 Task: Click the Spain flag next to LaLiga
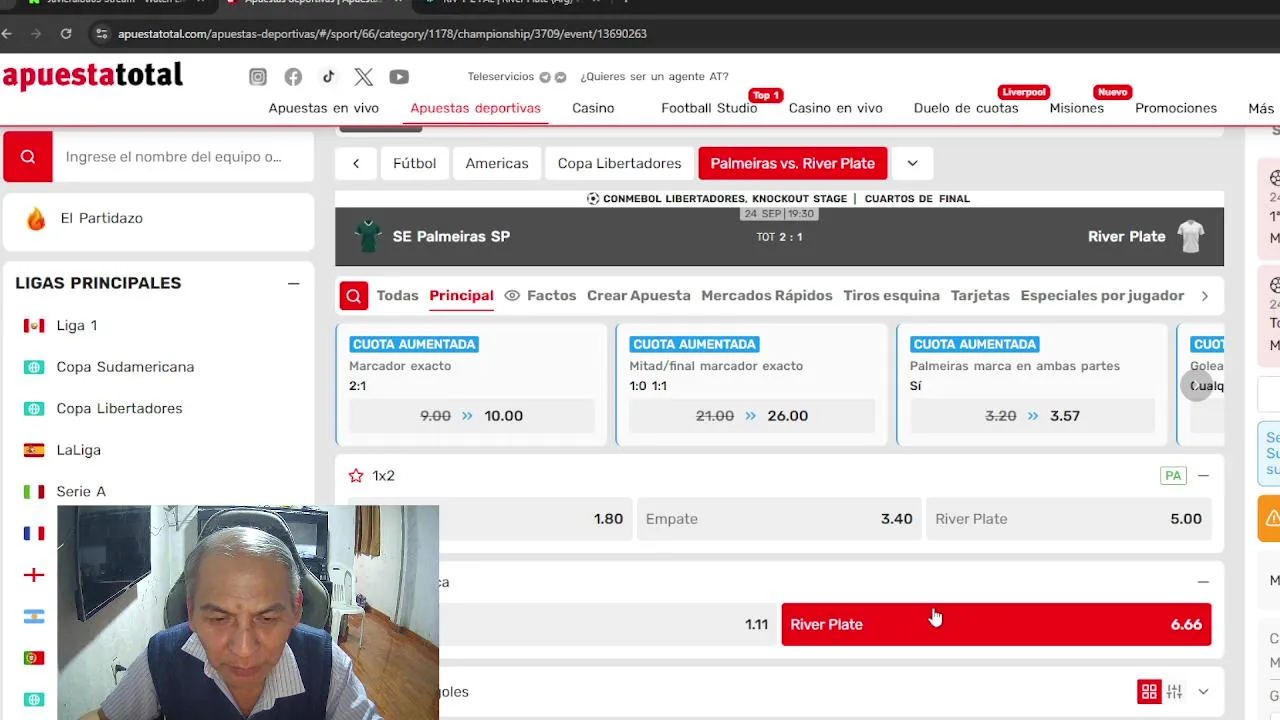click(x=34, y=450)
